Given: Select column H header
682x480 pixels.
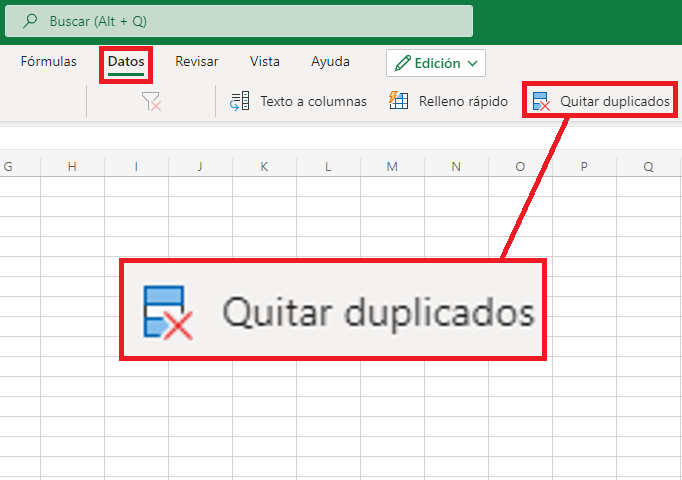Looking at the screenshot, I should point(72,167).
